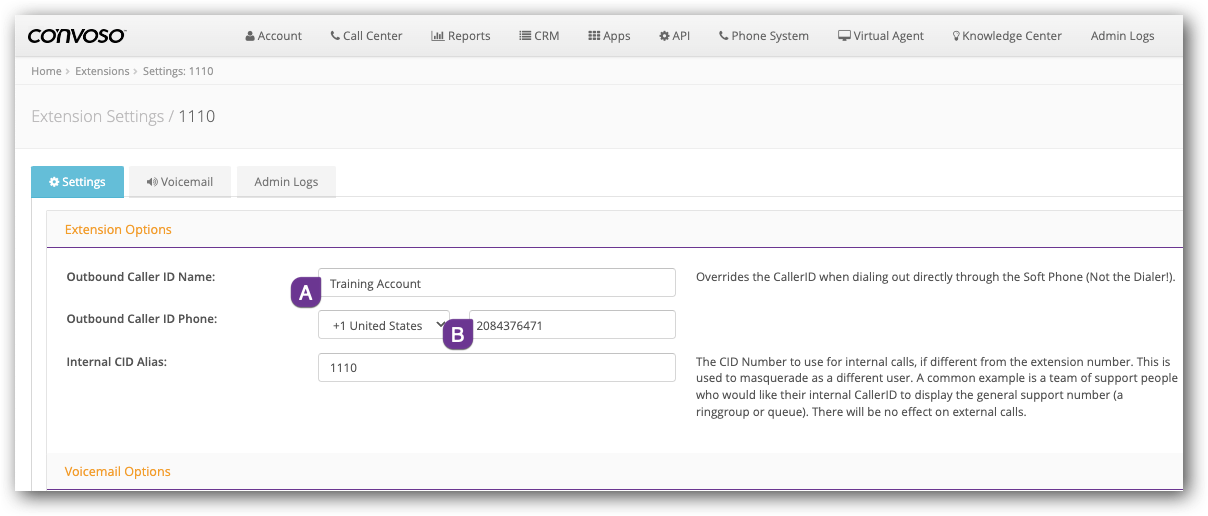The width and height of the screenshot is (1208, 516).
Task: Switch to the Voicemail tab
Action: [x=179, y=182]
